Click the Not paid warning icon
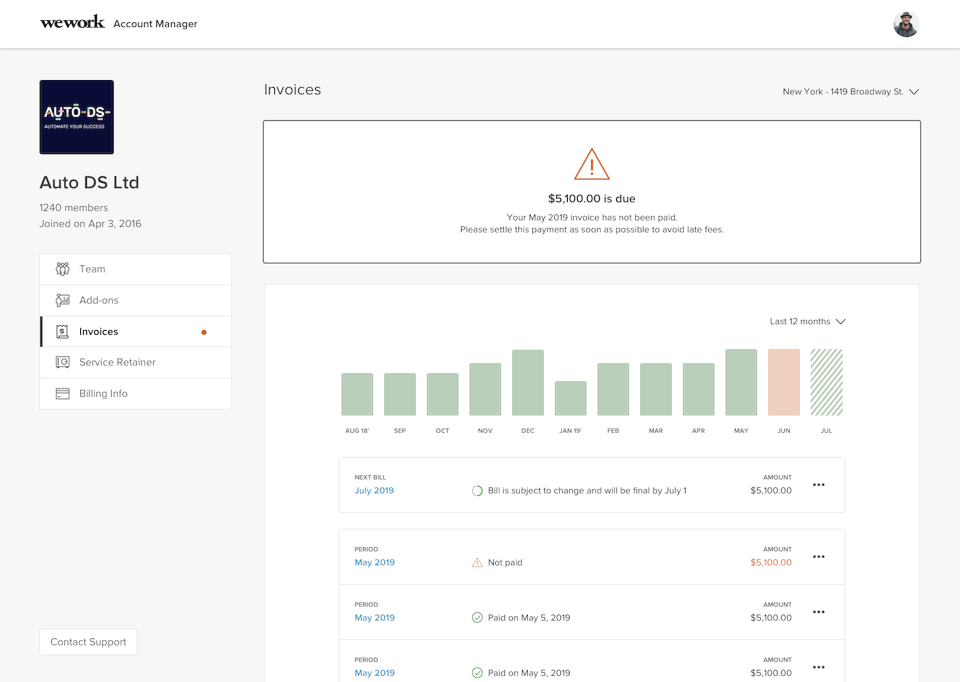The width and height of the screenshot is (960, 682). pyautogui.click(x=477, y=563)
